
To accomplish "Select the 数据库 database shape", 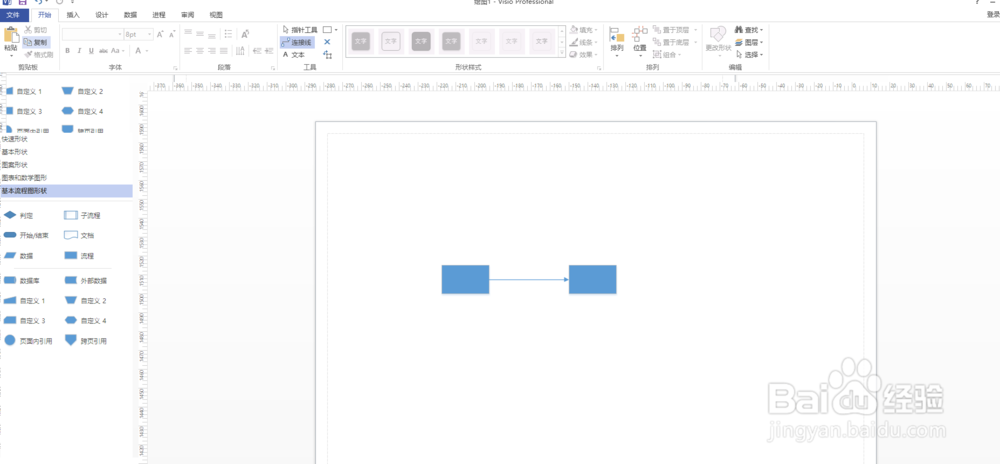I will point(10,280).
